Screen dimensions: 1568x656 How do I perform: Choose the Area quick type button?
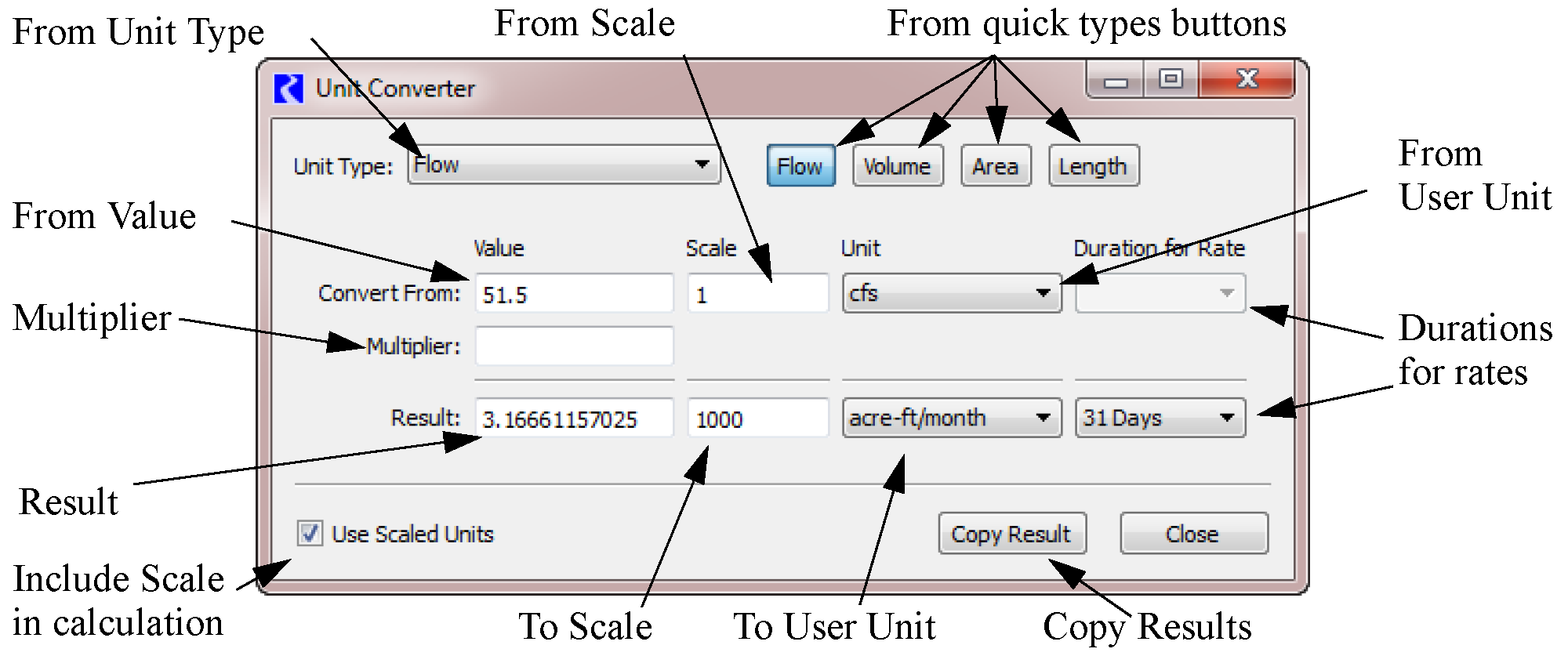point(995,166)
